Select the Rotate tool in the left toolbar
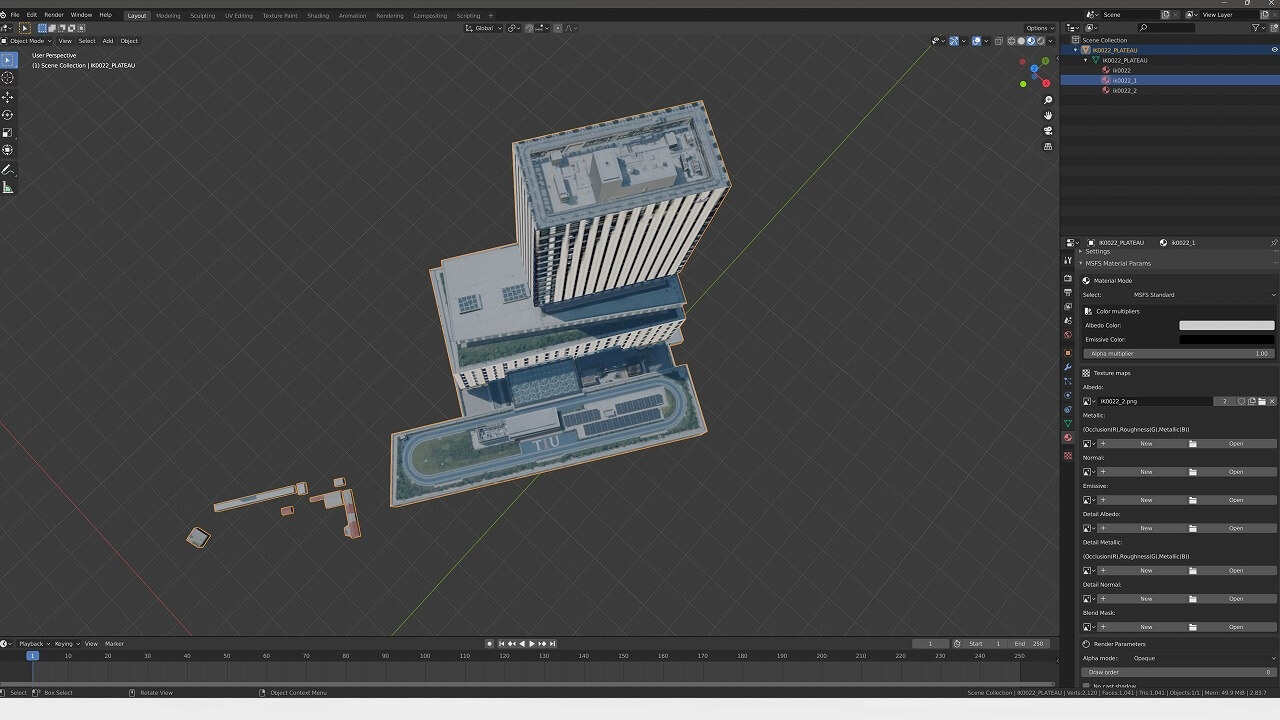Viewport: 1280px width, 720px height. pyautogui.click(x=8, y=115)
